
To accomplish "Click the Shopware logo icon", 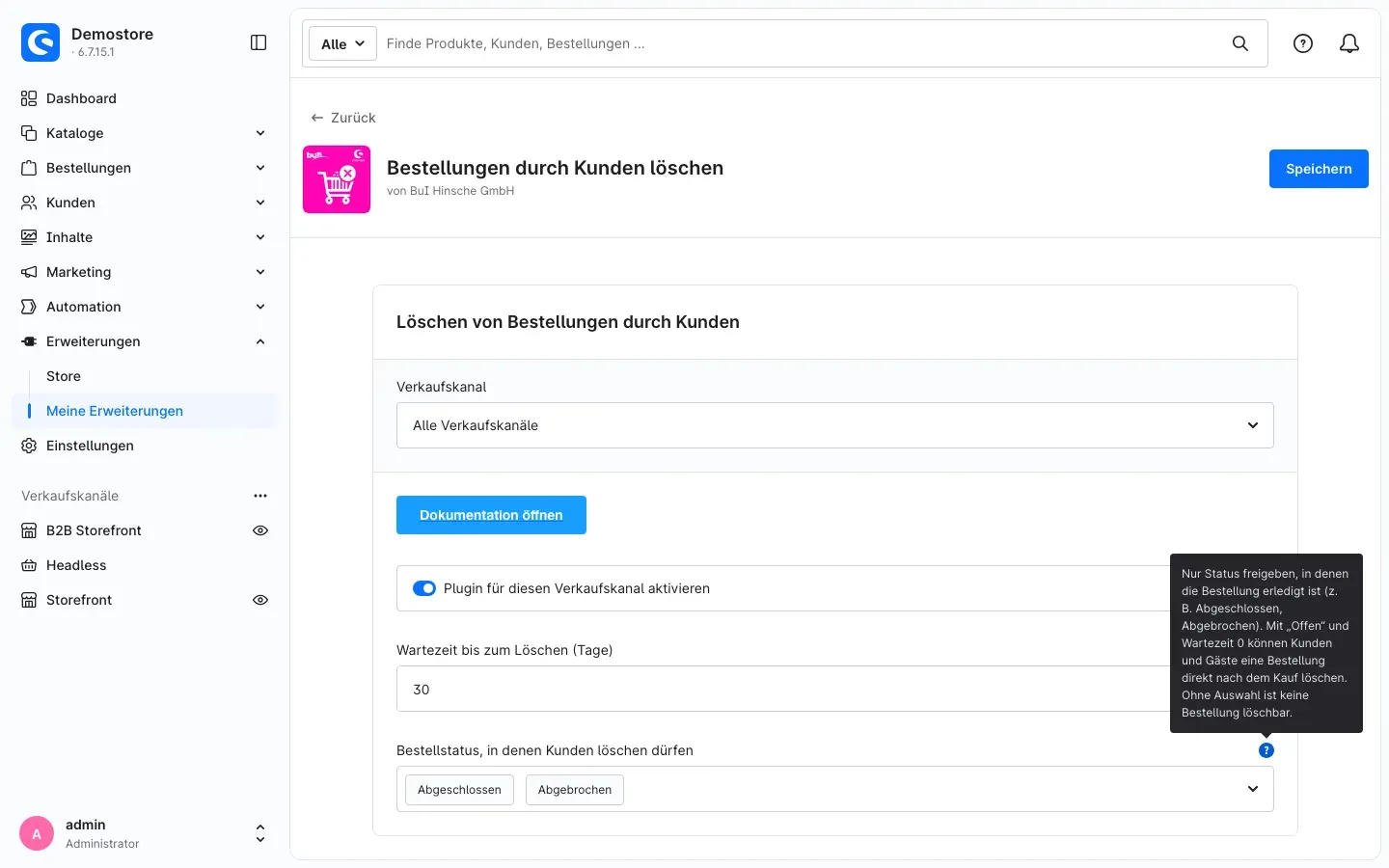I will click(41, 42).
